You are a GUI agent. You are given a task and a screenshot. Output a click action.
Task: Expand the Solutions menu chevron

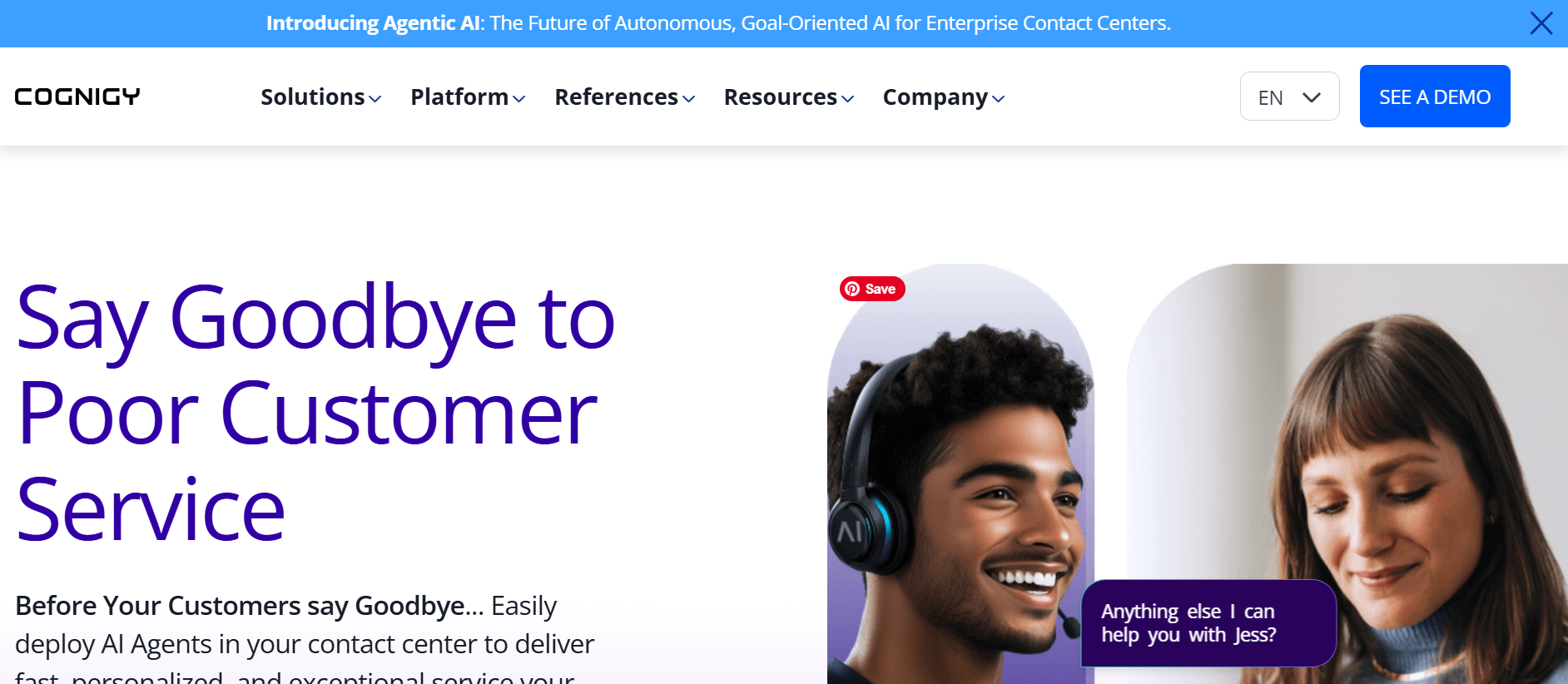coord(375,99)
